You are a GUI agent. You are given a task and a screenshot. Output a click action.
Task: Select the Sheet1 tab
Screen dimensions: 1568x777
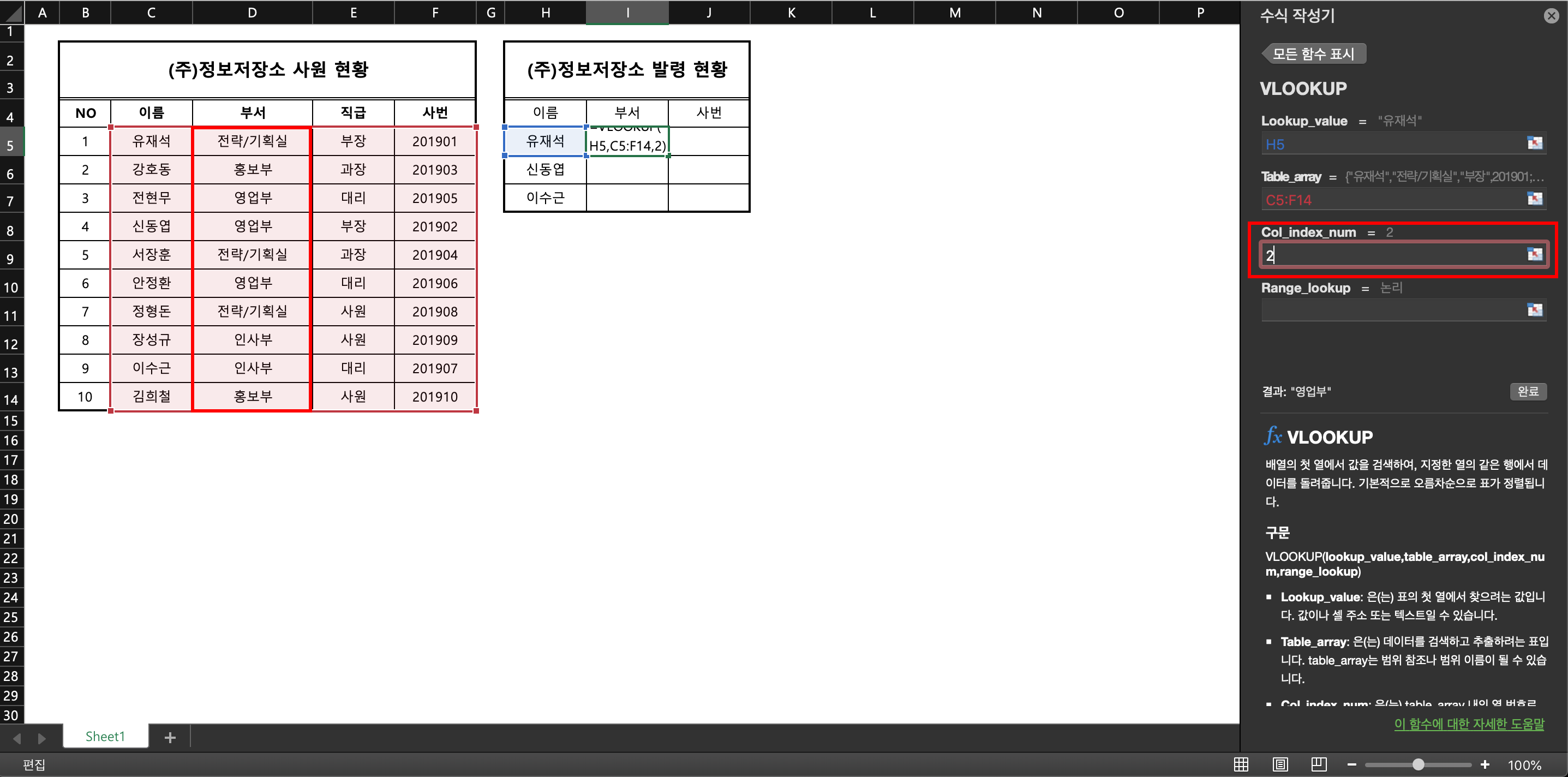[105, 736]
